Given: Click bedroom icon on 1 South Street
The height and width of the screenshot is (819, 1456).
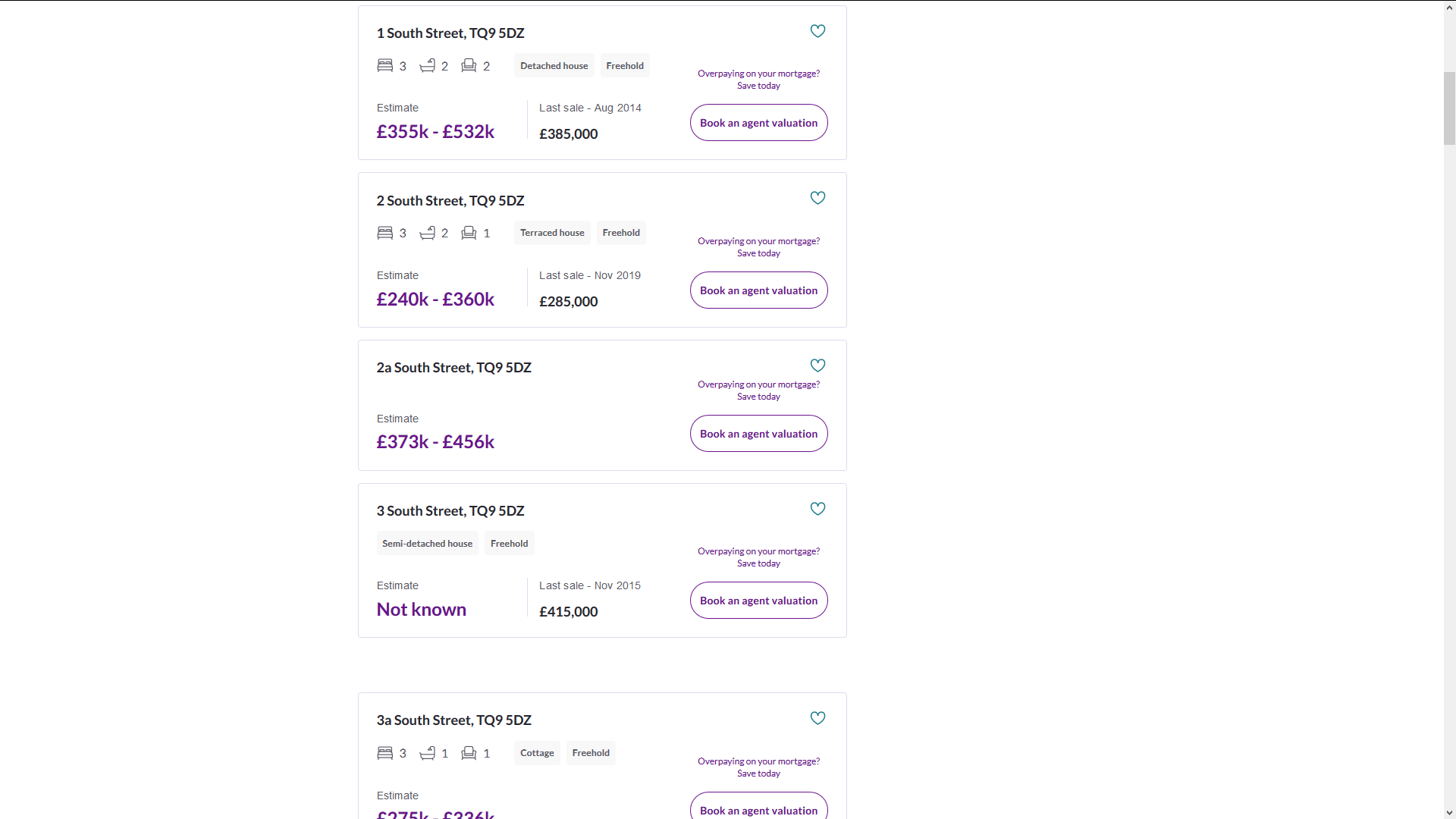Looking at the screenshot, I should 385,65.
